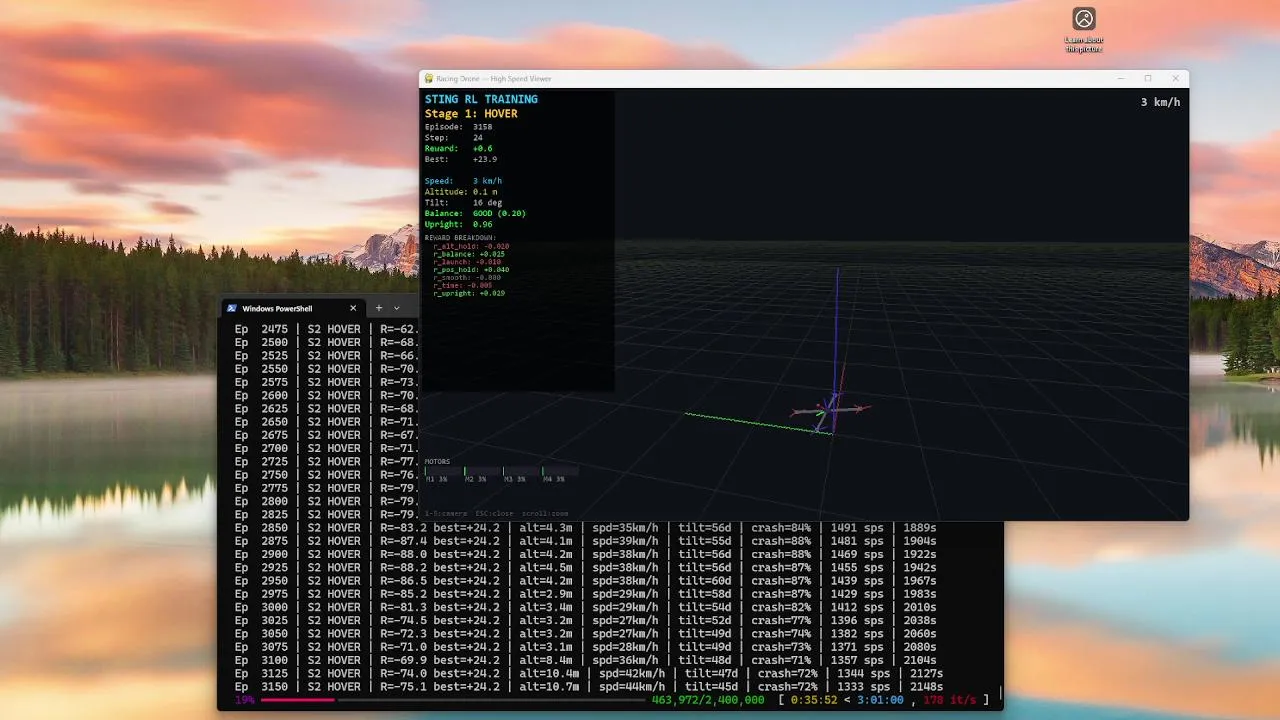Click the PowerShell icon in the tab
Screen dimensions: 1280x720
232,308
